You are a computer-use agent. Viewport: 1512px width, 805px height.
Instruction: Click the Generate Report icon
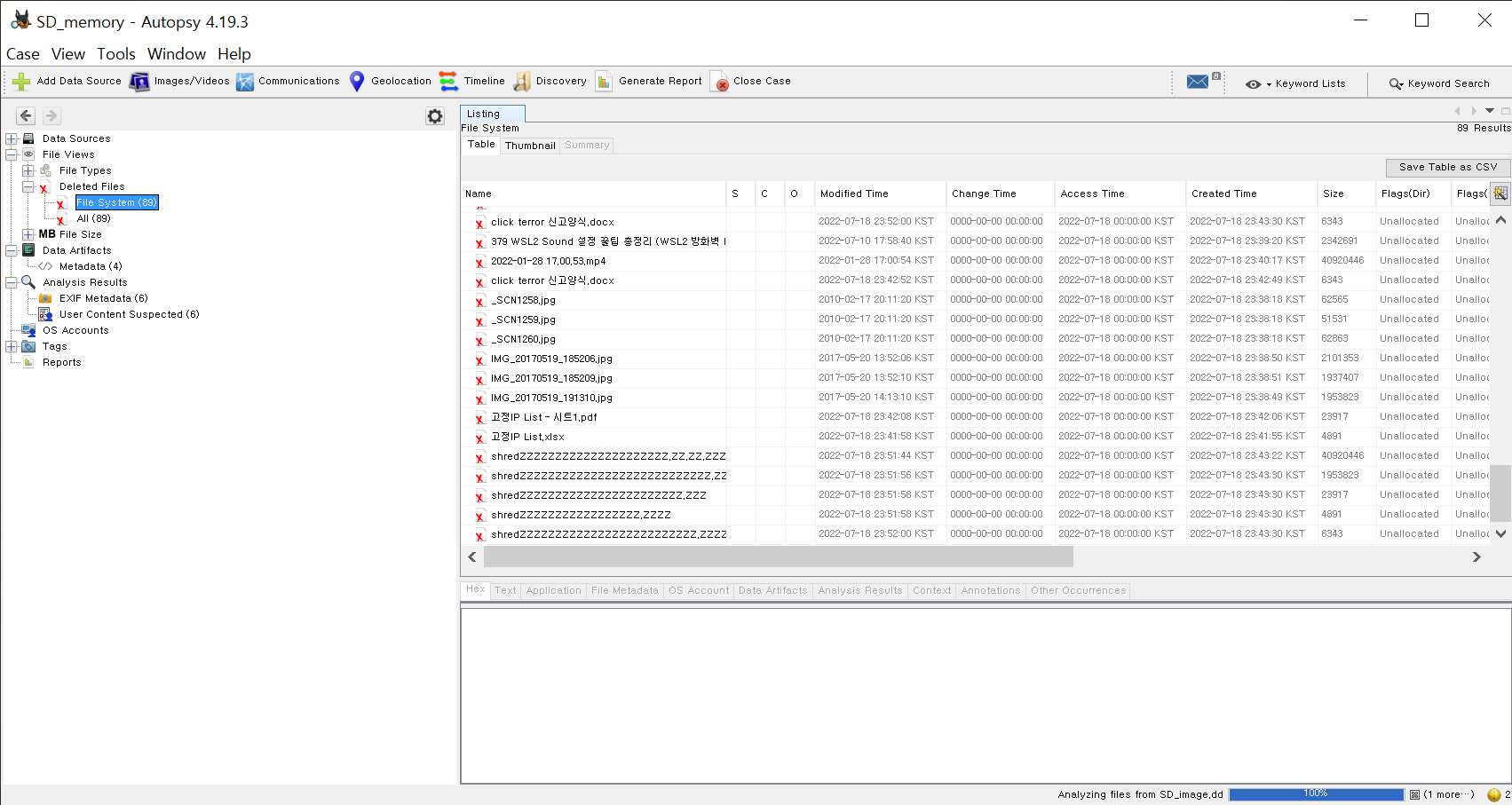[x=604, y=82]
